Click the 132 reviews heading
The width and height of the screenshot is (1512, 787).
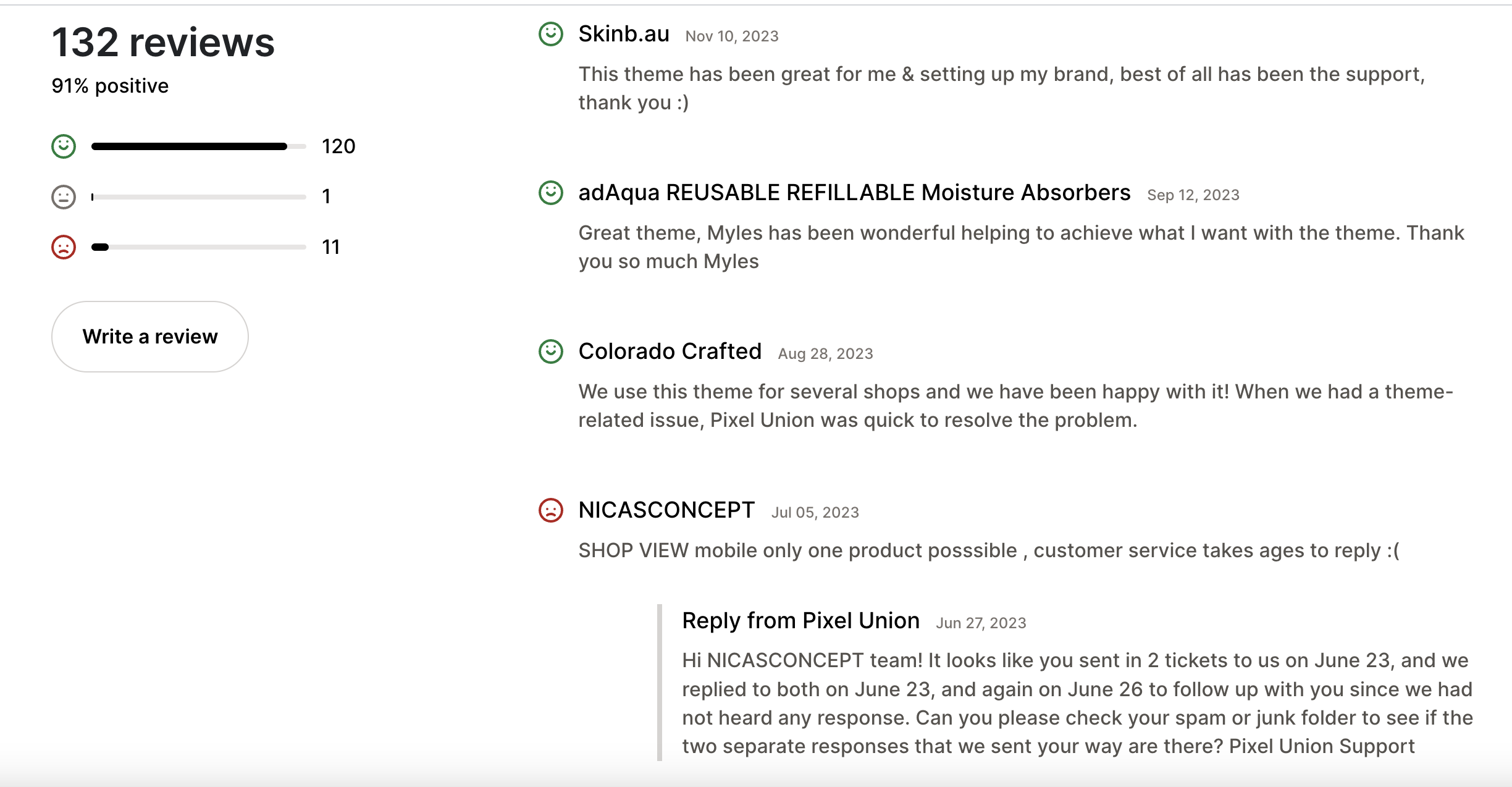pos(162,42)
